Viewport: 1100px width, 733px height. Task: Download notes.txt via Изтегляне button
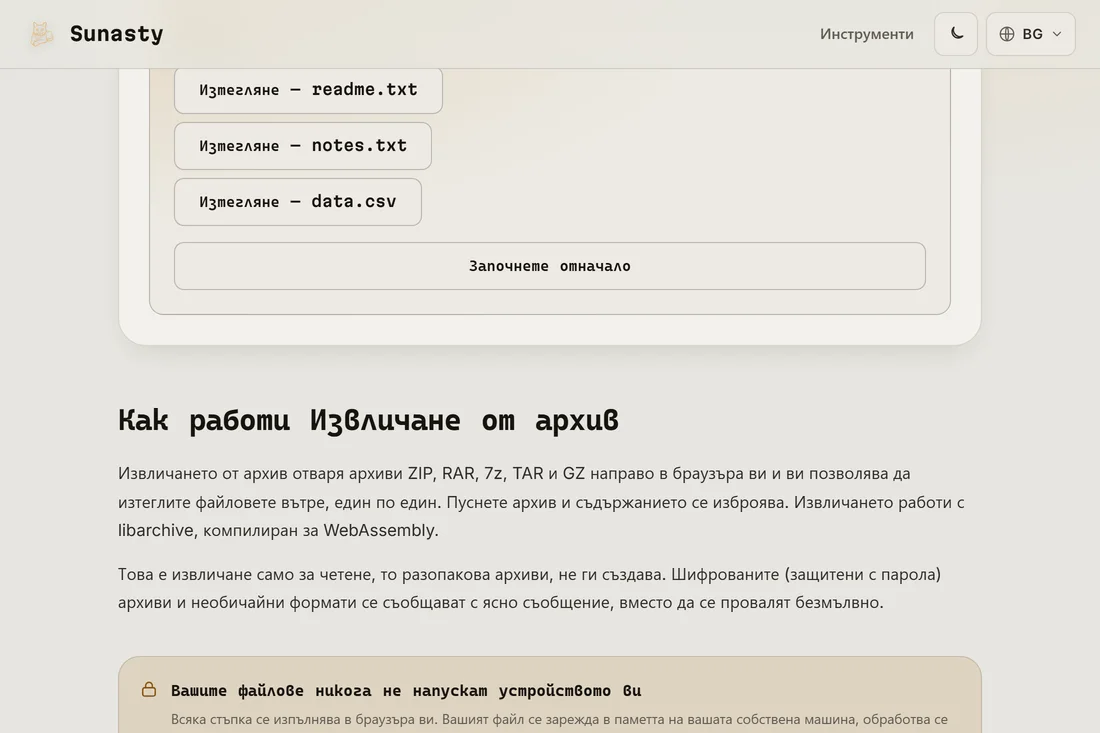click(302, 146)
